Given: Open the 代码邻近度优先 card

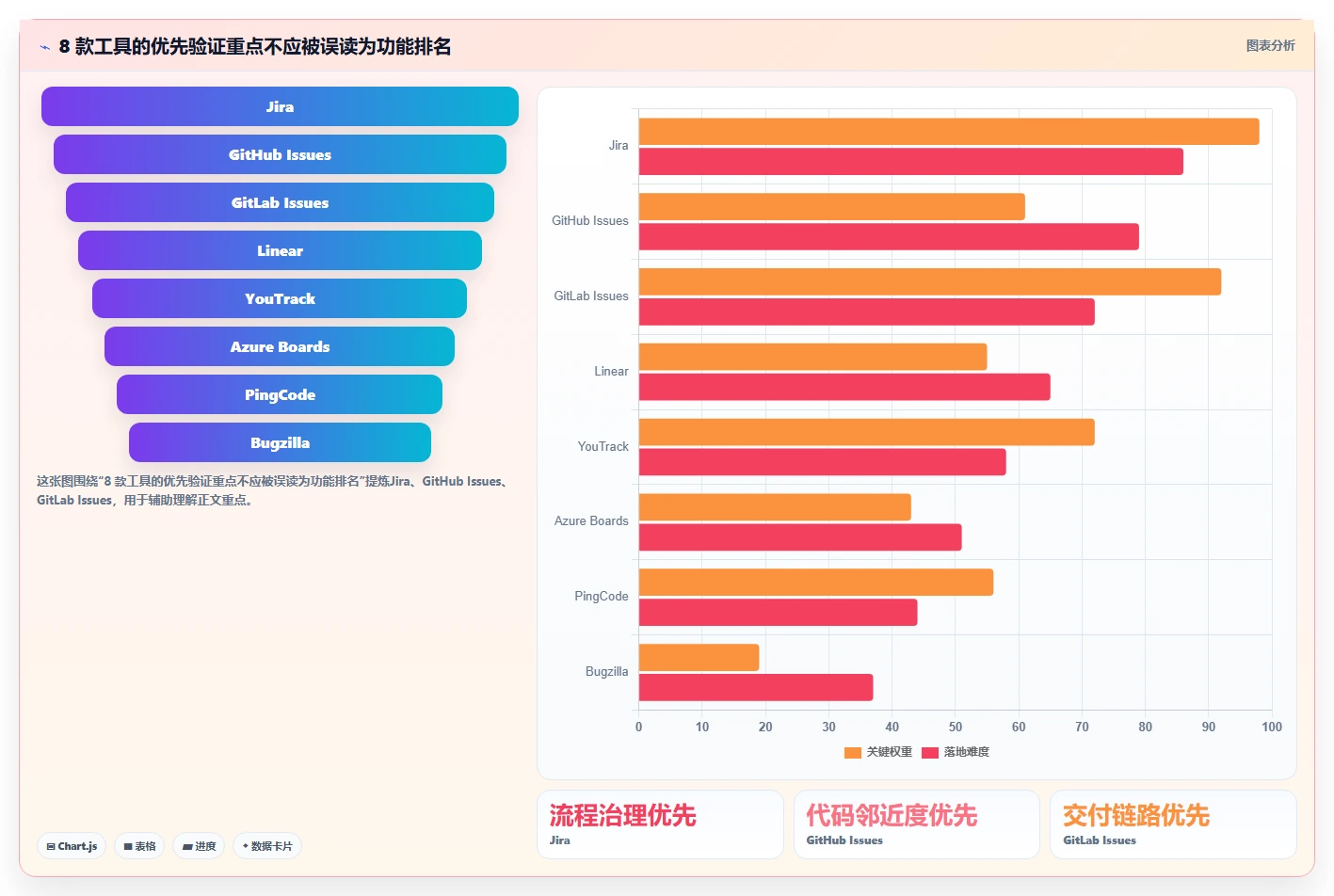Looking at the screenshot, I should [x=917, y=824].
